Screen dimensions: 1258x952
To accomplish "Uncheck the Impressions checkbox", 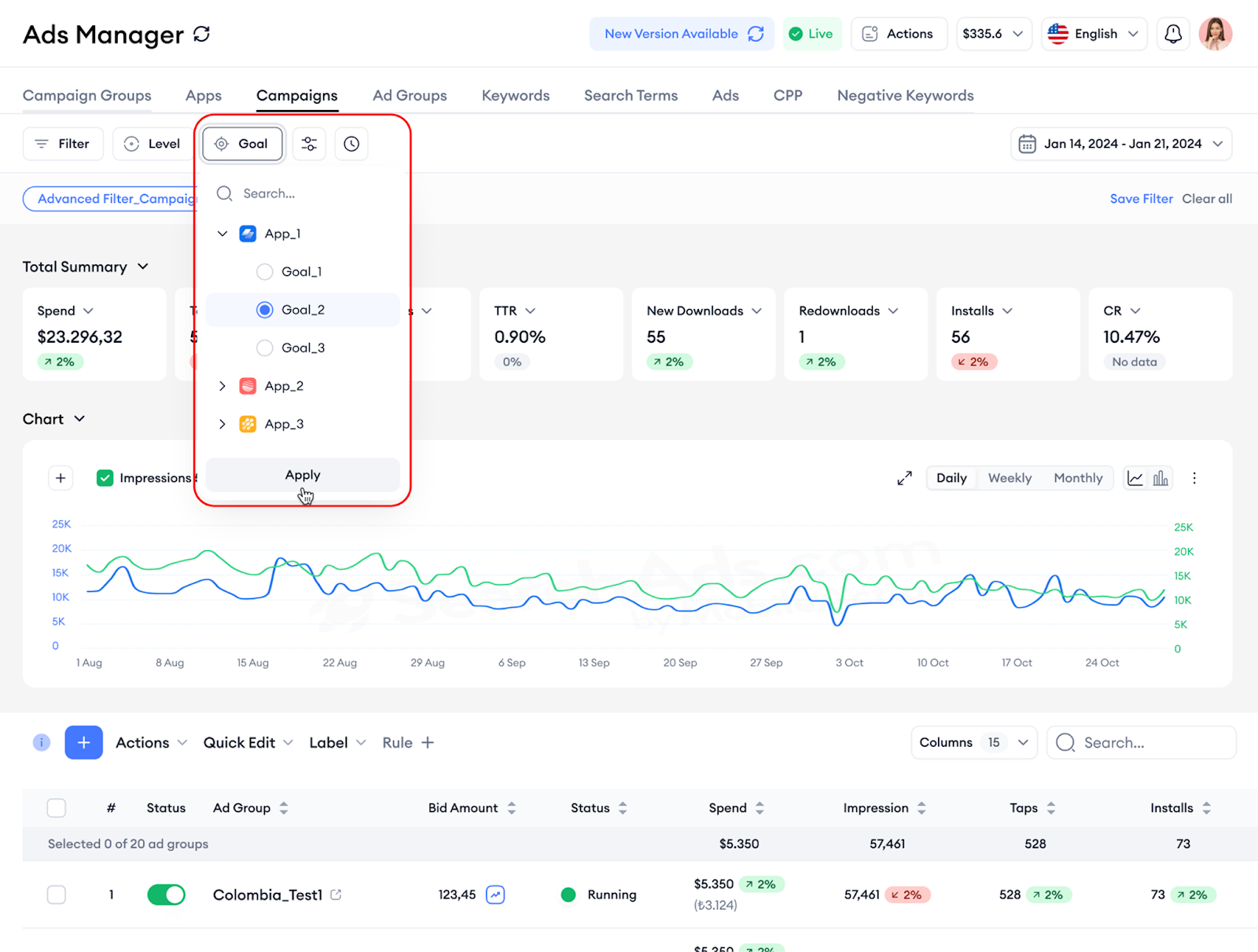I will [x=105, y=478].
